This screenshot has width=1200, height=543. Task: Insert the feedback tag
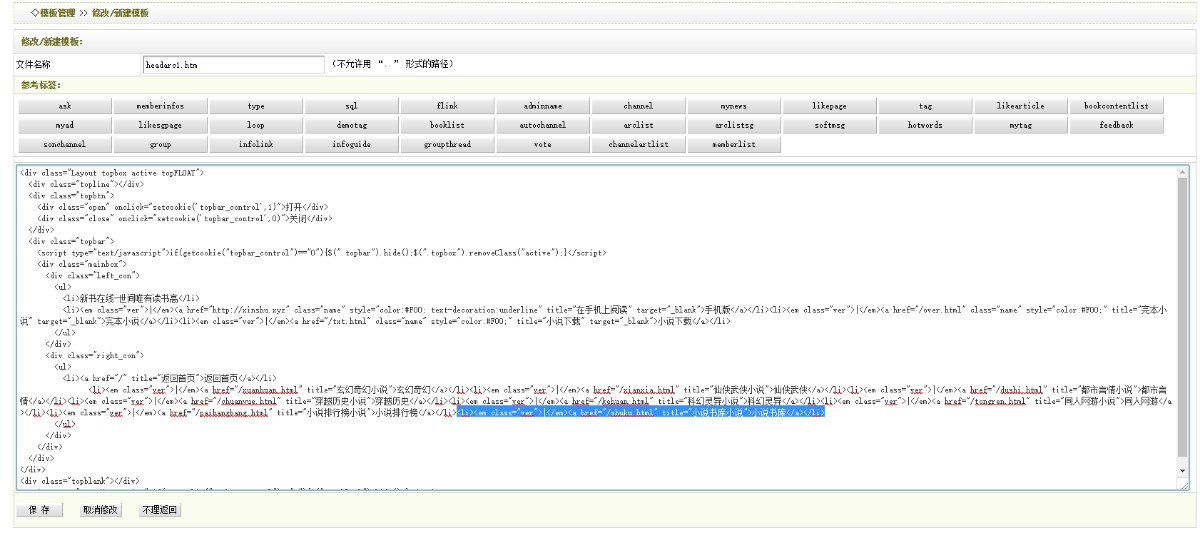click(x=1117, y=125)
